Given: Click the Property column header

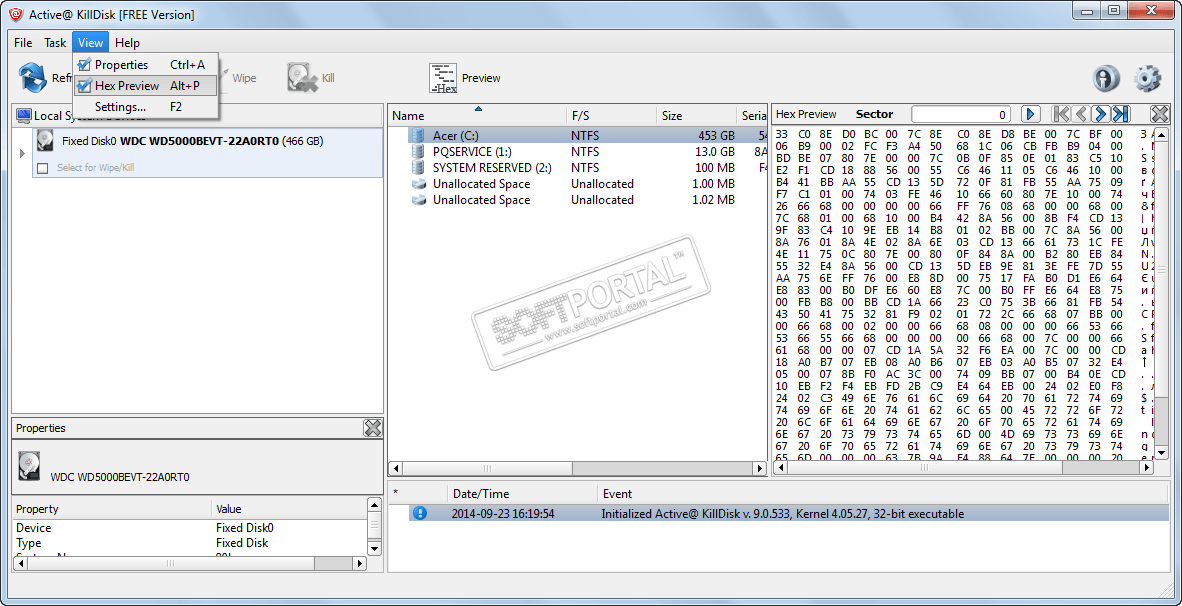Looking at the screenshot, I should click(x=112, y=509).
